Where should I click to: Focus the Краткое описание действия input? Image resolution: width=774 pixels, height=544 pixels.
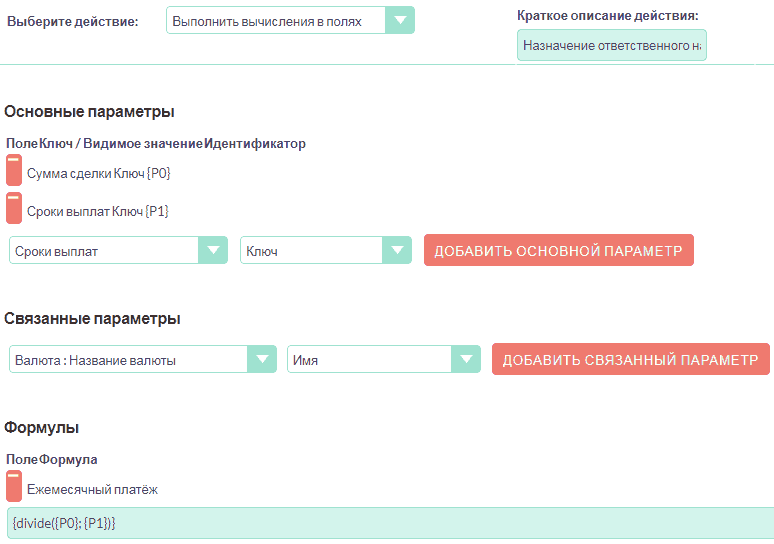click(x=612, y=45)
